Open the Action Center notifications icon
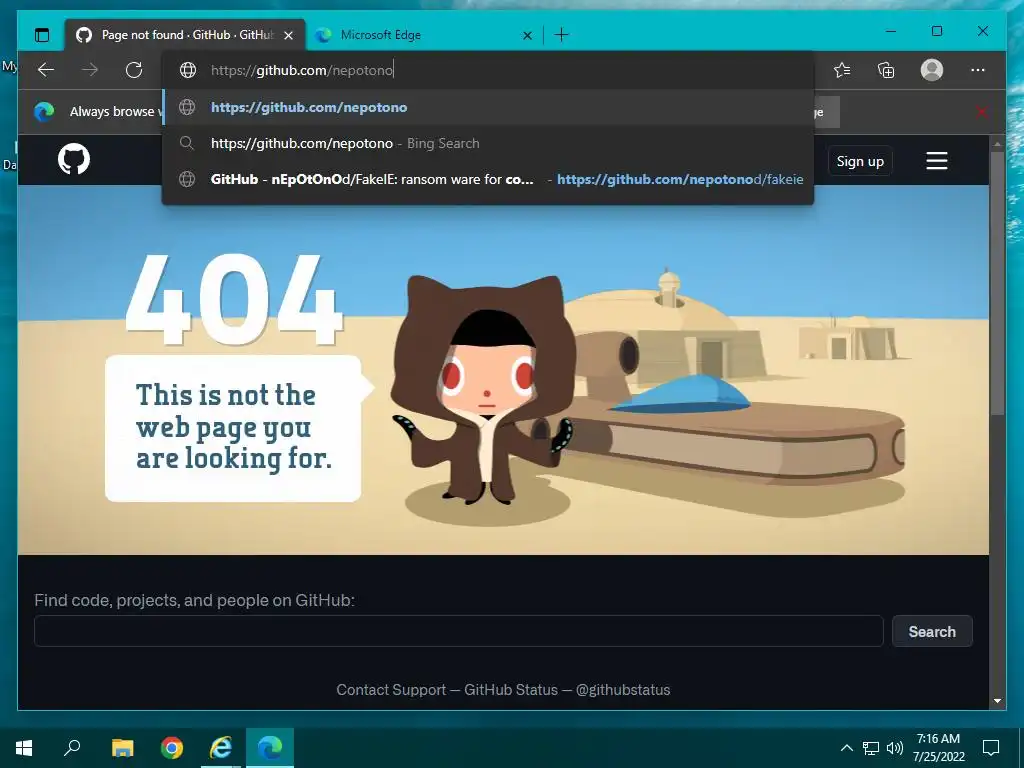 pos(991,748)
